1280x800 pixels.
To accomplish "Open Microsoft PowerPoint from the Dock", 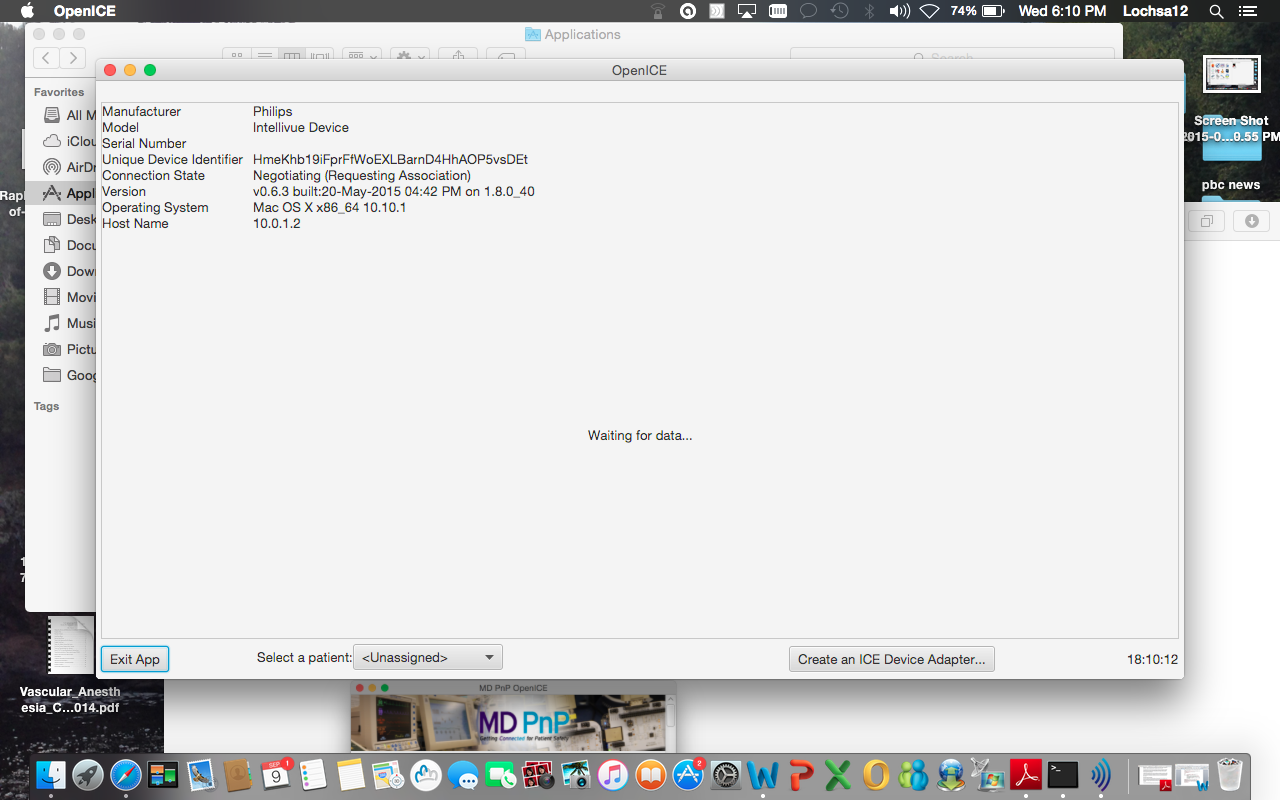I will (800, 774).
